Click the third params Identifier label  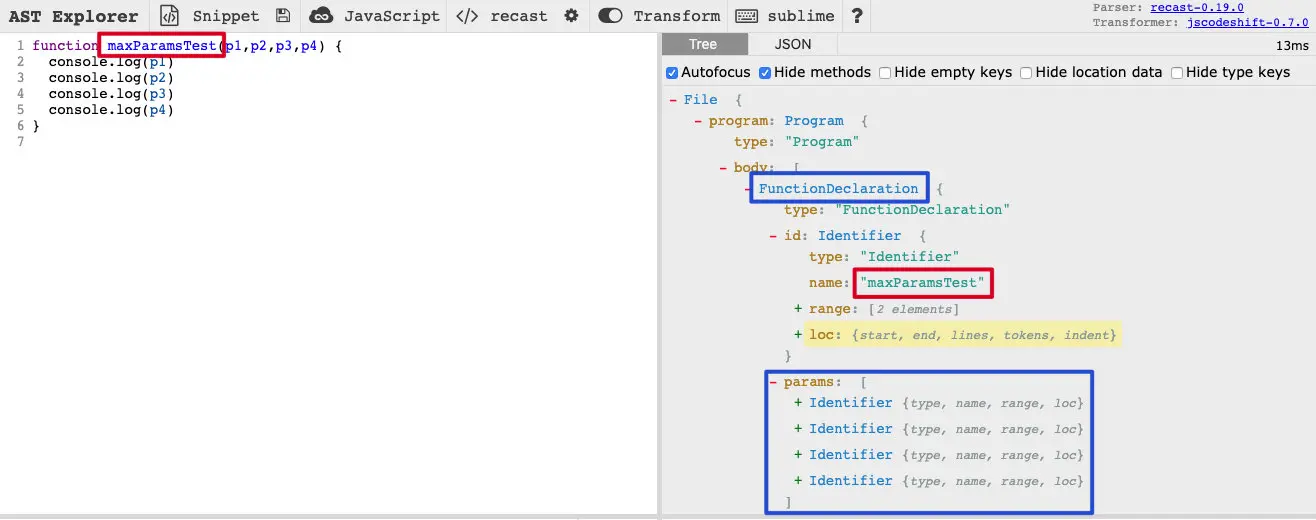point(851,454)
